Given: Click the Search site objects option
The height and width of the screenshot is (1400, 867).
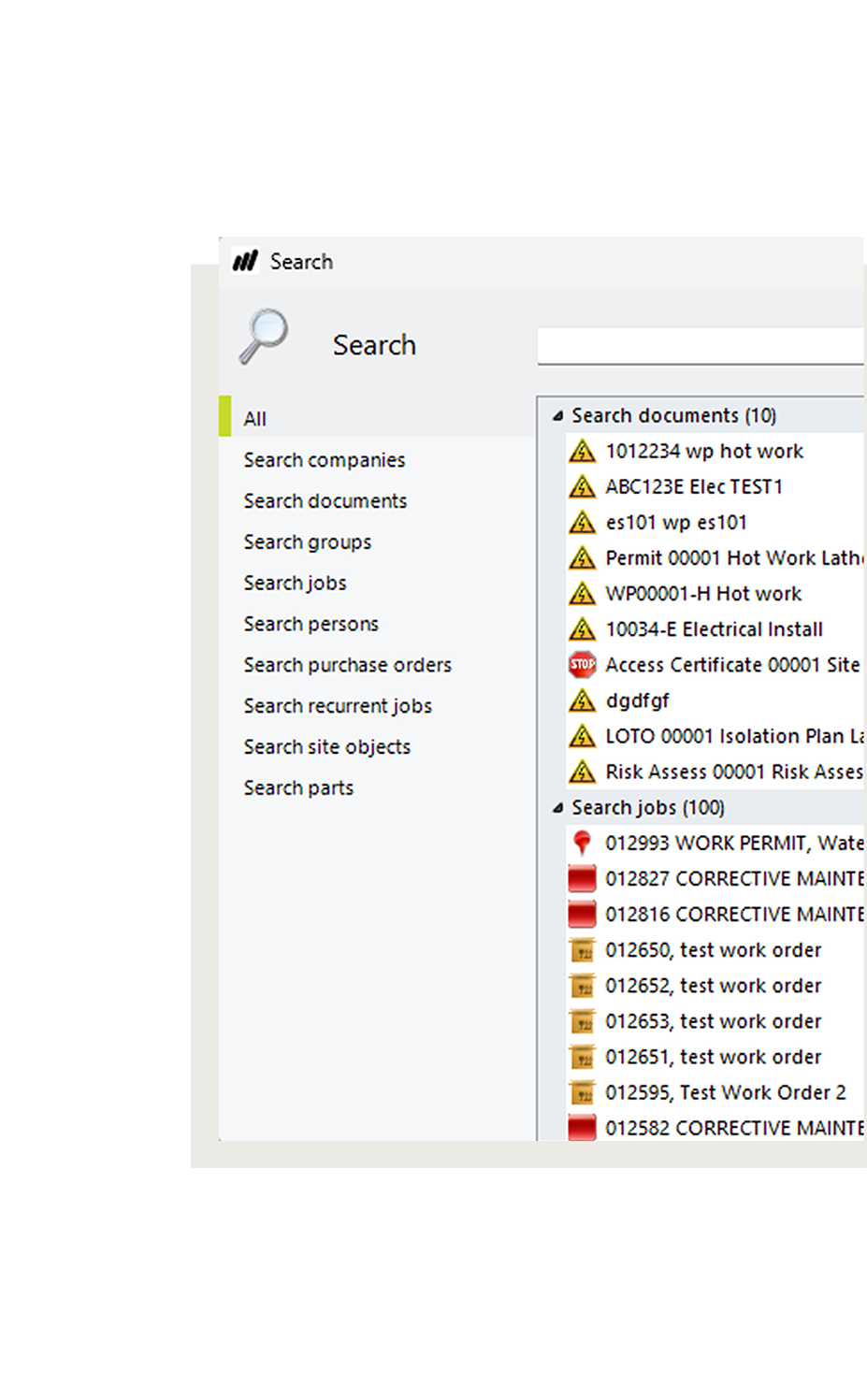Looking at the screenshot, I should pos(326,747).
